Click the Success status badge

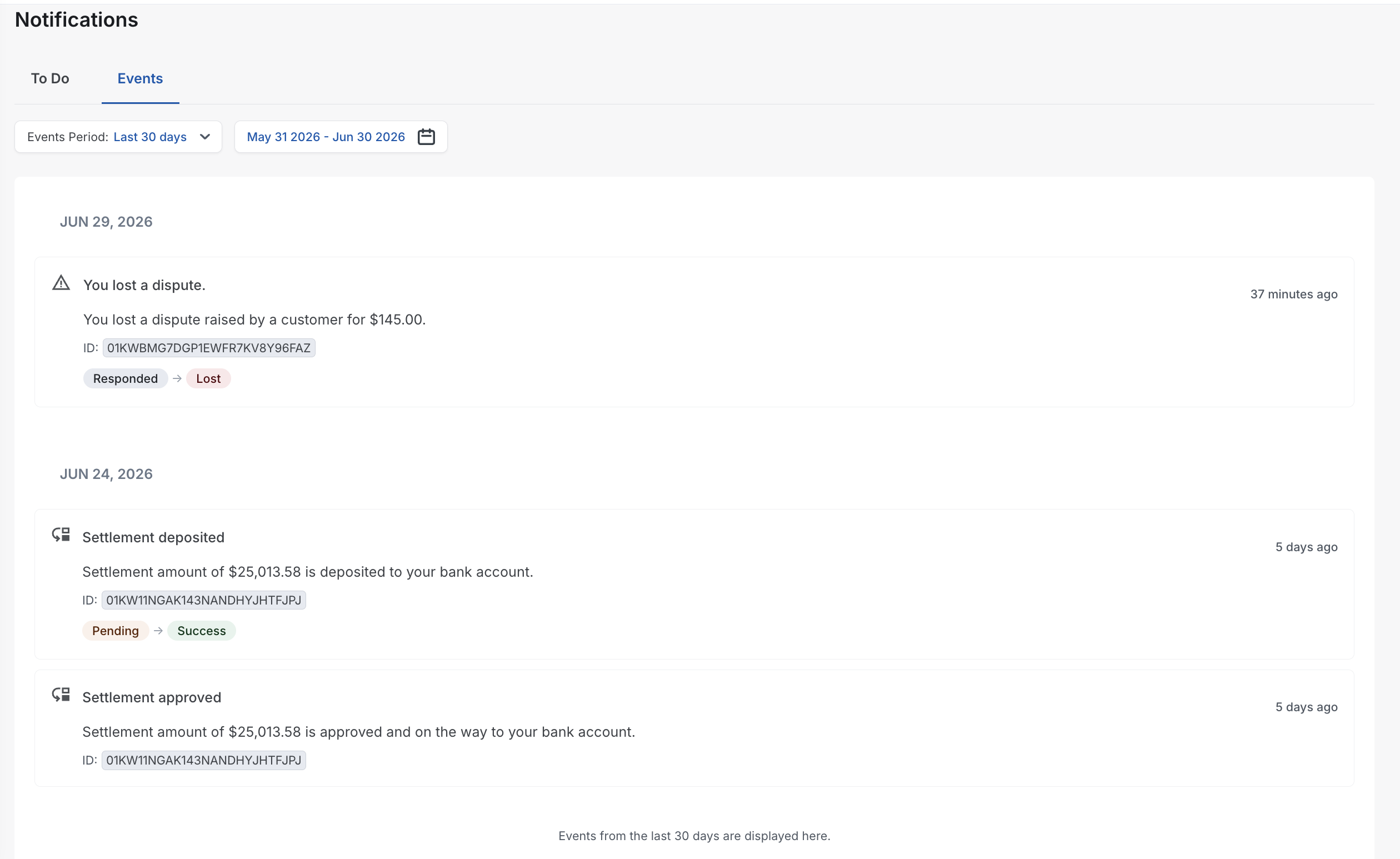point(201,631)
